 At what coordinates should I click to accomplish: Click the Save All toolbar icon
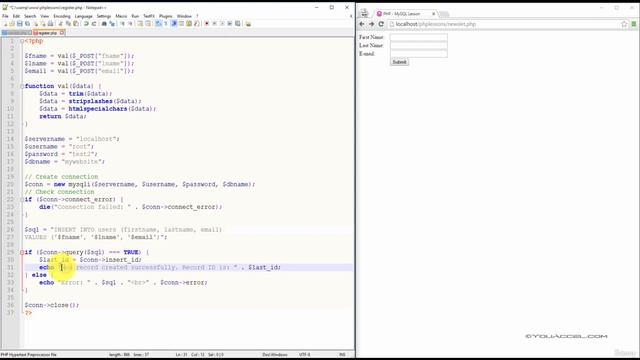pos(27,24)
